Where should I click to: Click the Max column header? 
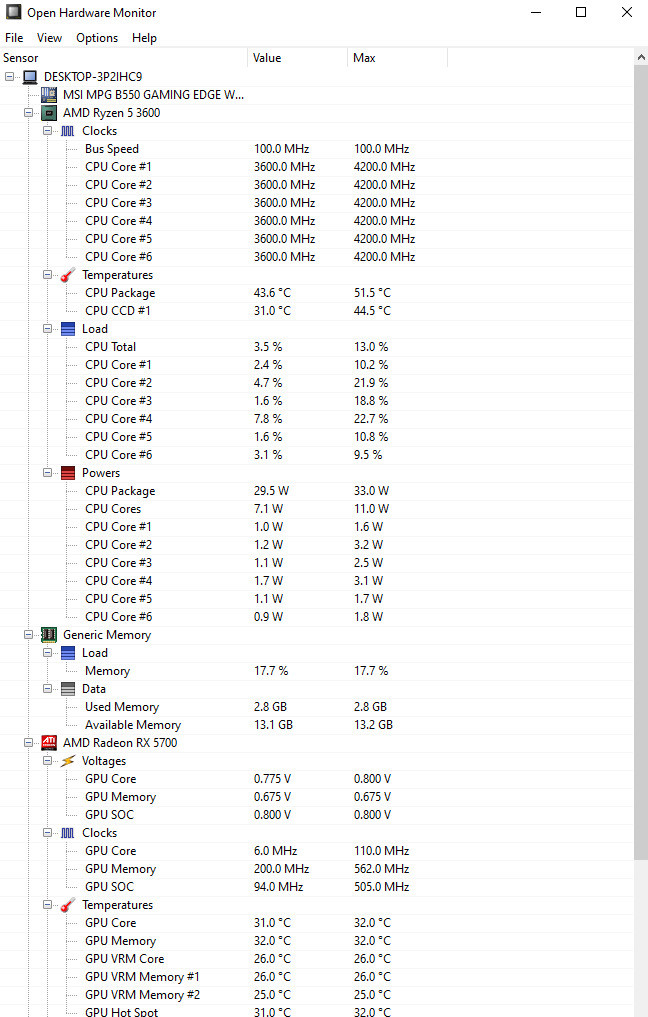click(397, 58)
